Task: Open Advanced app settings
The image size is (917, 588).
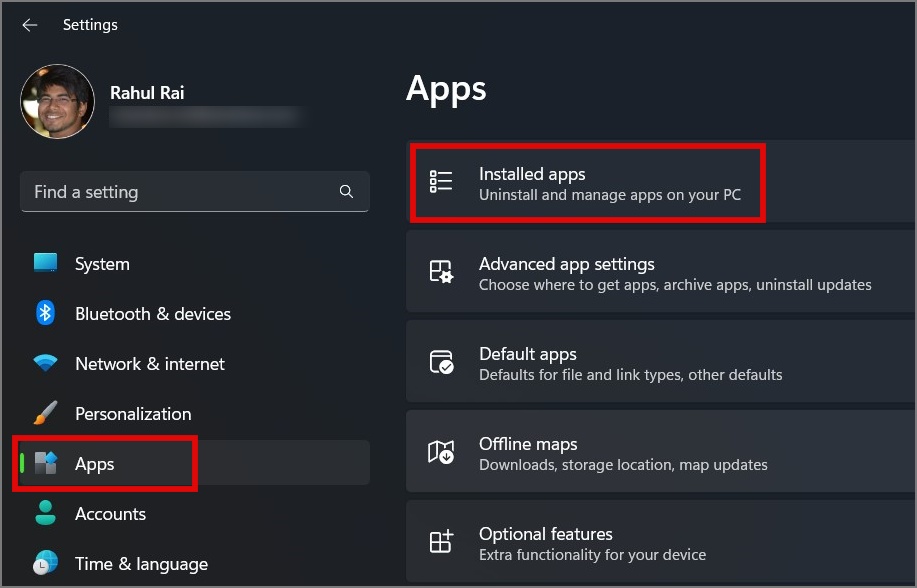Action: pos(661,271)
